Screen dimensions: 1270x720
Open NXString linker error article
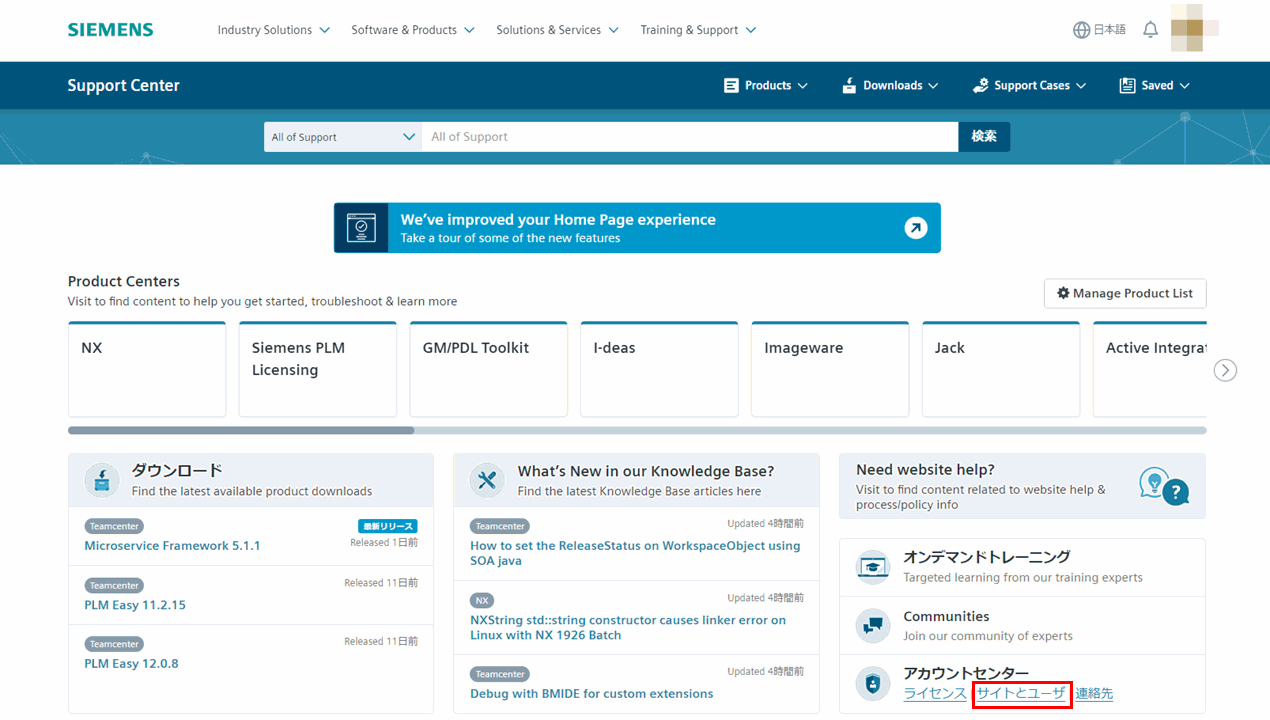click(x=628, y=627)
